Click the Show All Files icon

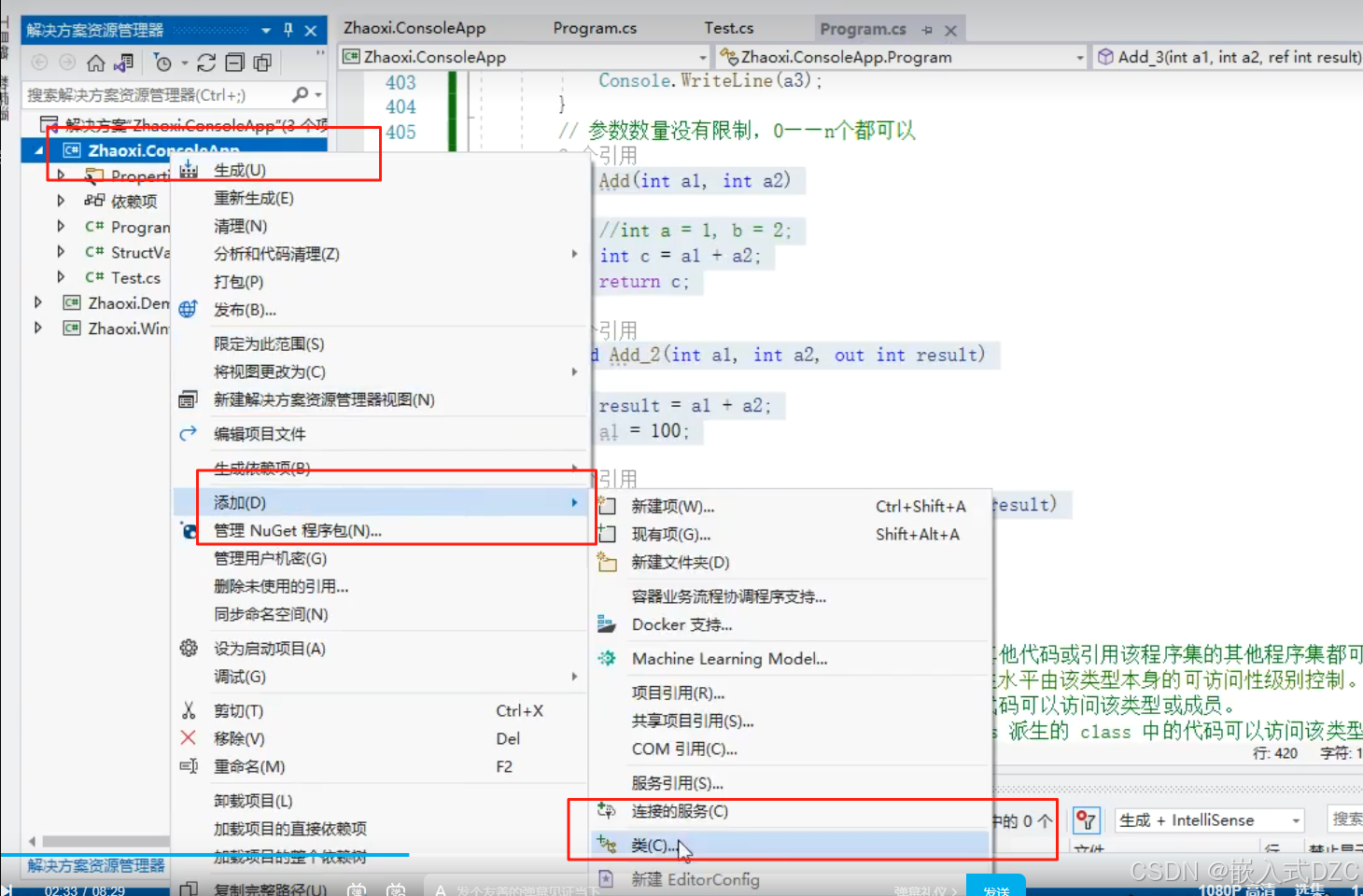click(263, 63)
